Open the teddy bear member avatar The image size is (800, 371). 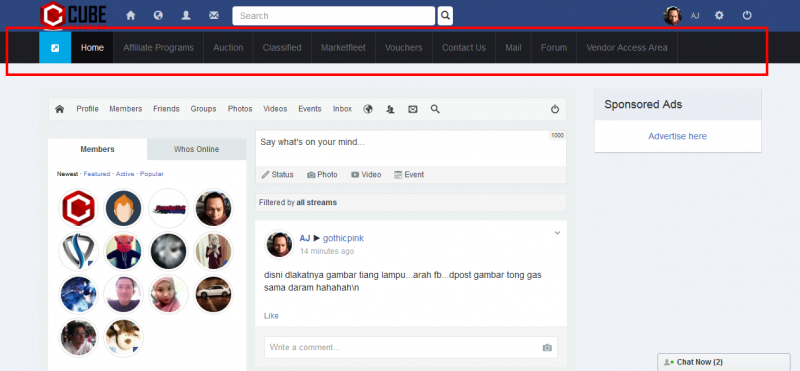pos(123,338)
